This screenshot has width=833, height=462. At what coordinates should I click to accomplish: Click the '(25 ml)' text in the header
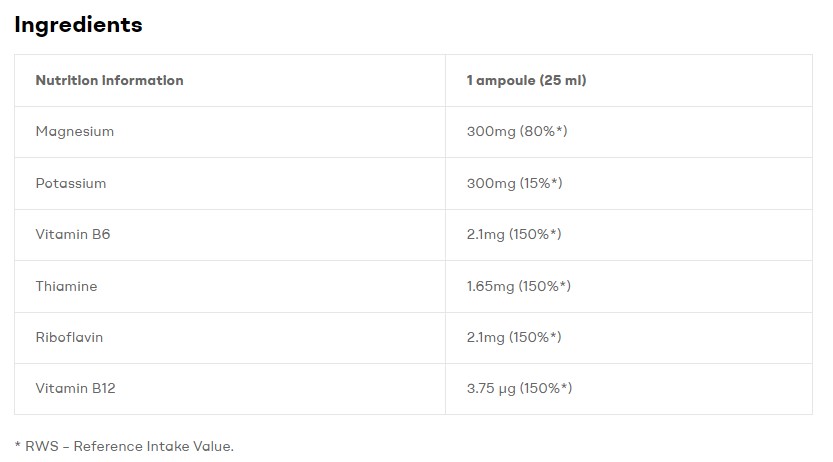(563, 80)
